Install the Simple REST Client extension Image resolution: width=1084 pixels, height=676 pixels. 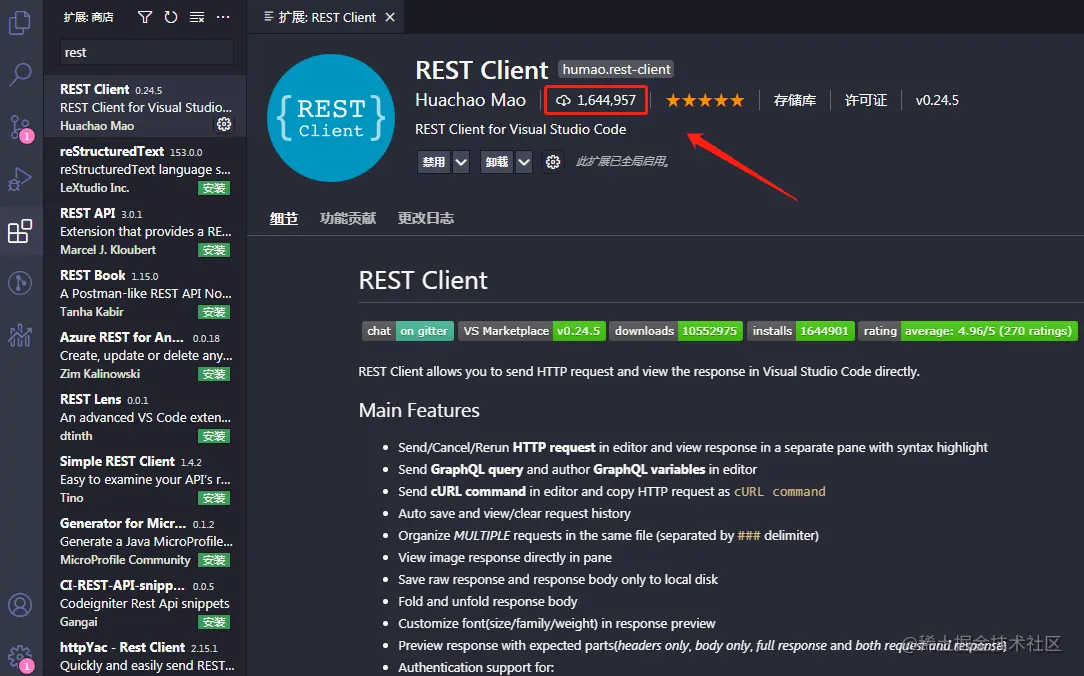coord(214,498)
